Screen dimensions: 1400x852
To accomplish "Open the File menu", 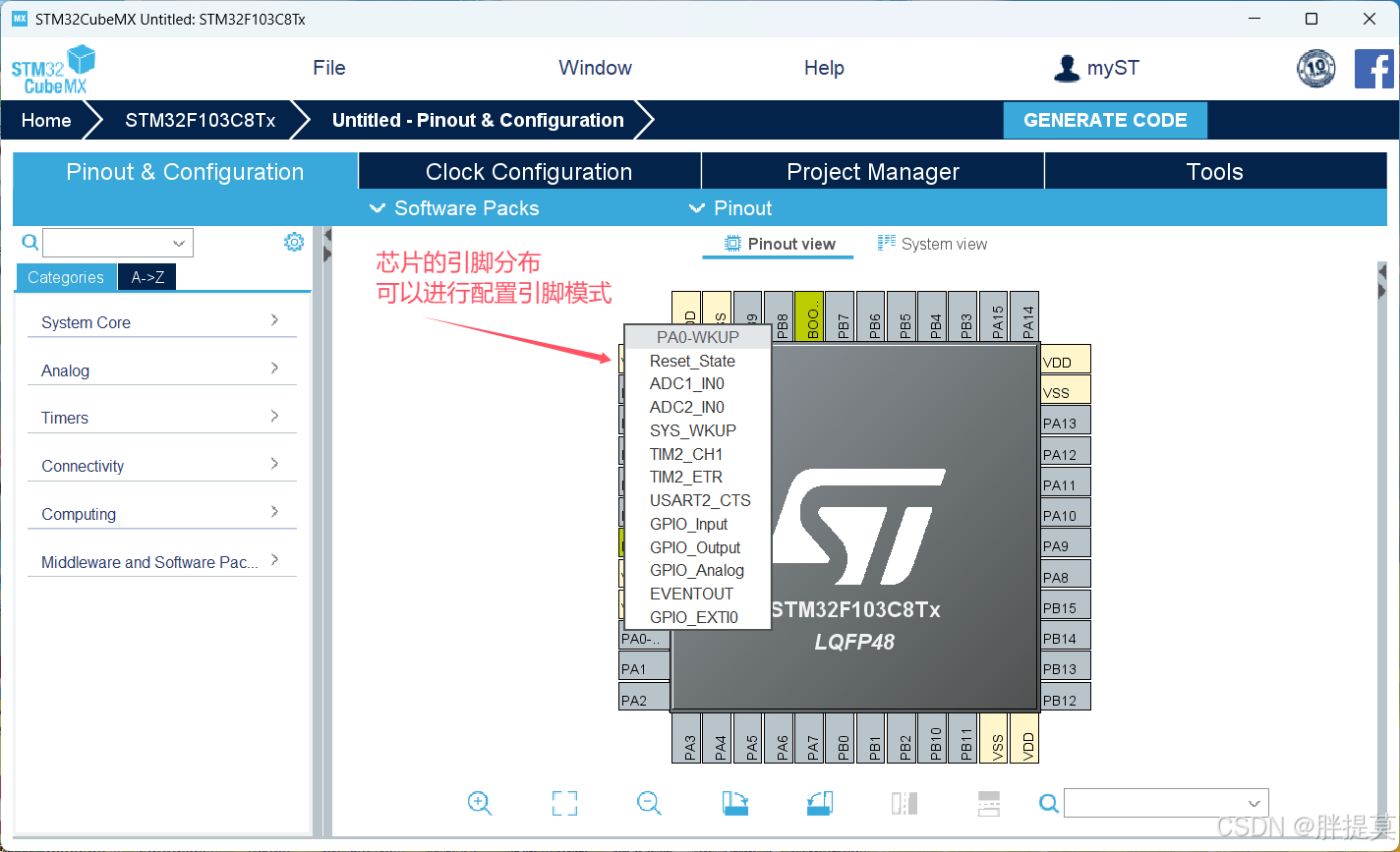I will click(x=329, y=68).
